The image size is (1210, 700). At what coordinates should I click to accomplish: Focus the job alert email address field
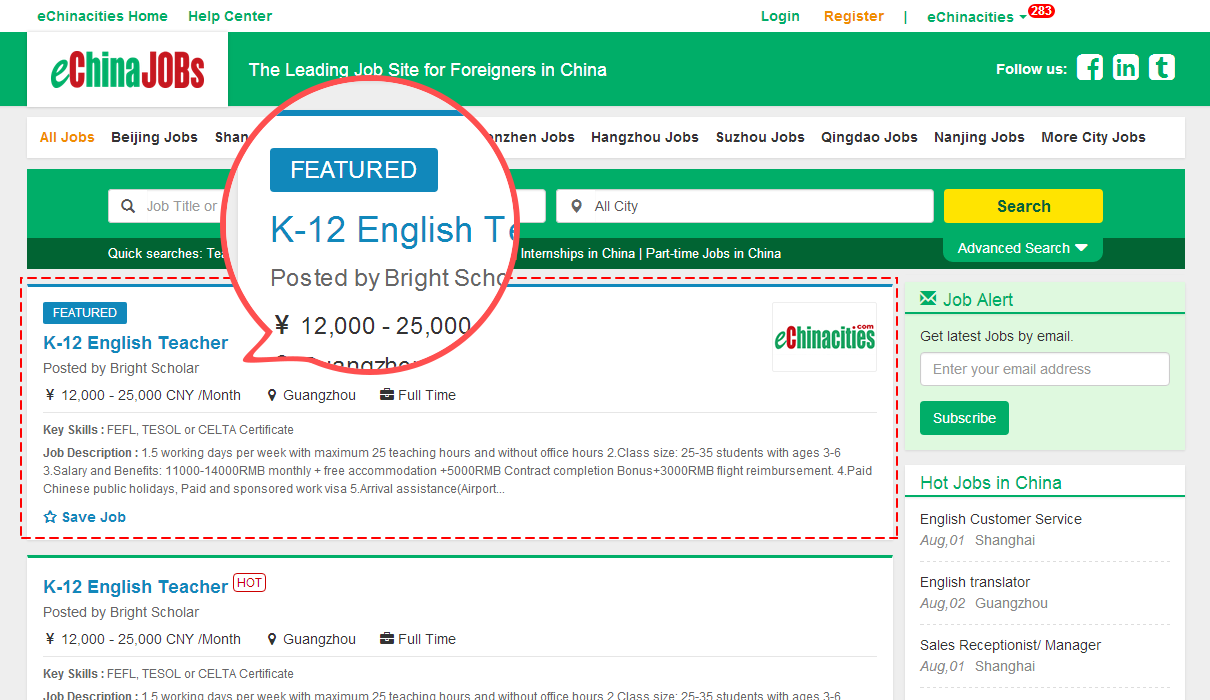[x=1045, y=369]
